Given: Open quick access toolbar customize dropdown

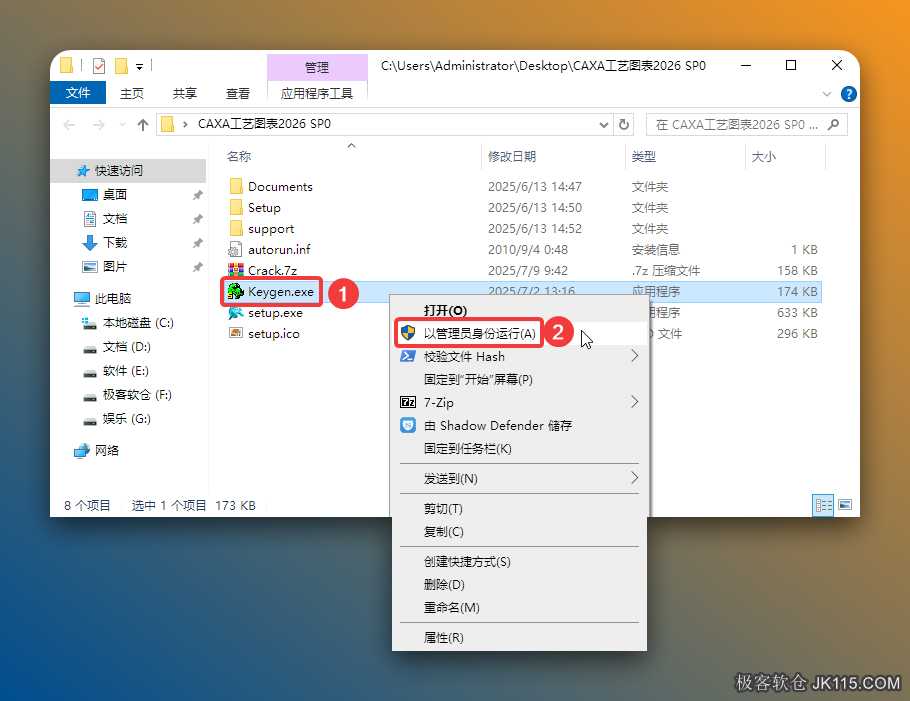Looking at the screenshot, I should pyautogui.click(x=139, y=67).
